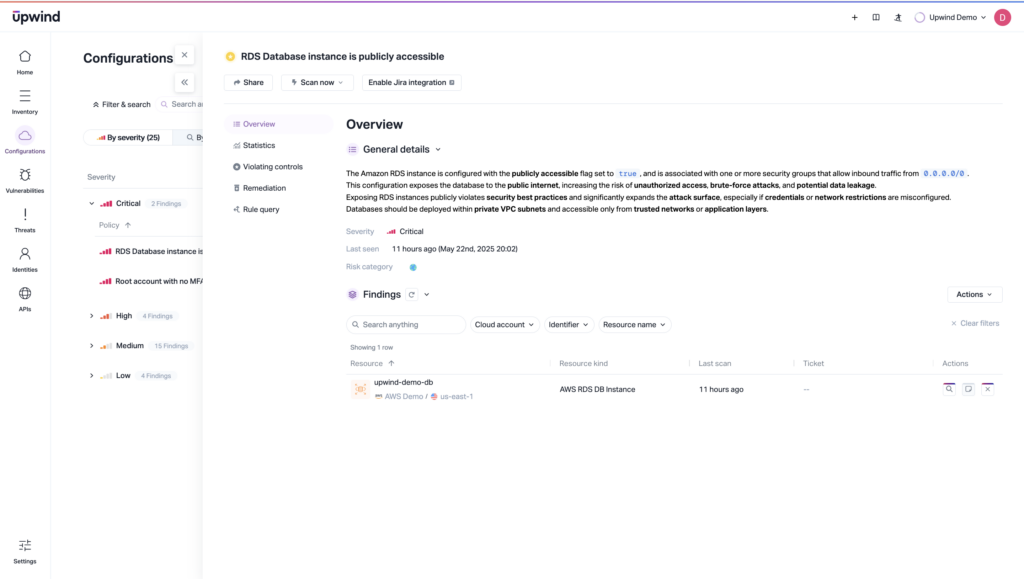Click the Last scan column header
1024x579 pixels.
[x=714, y=364]
